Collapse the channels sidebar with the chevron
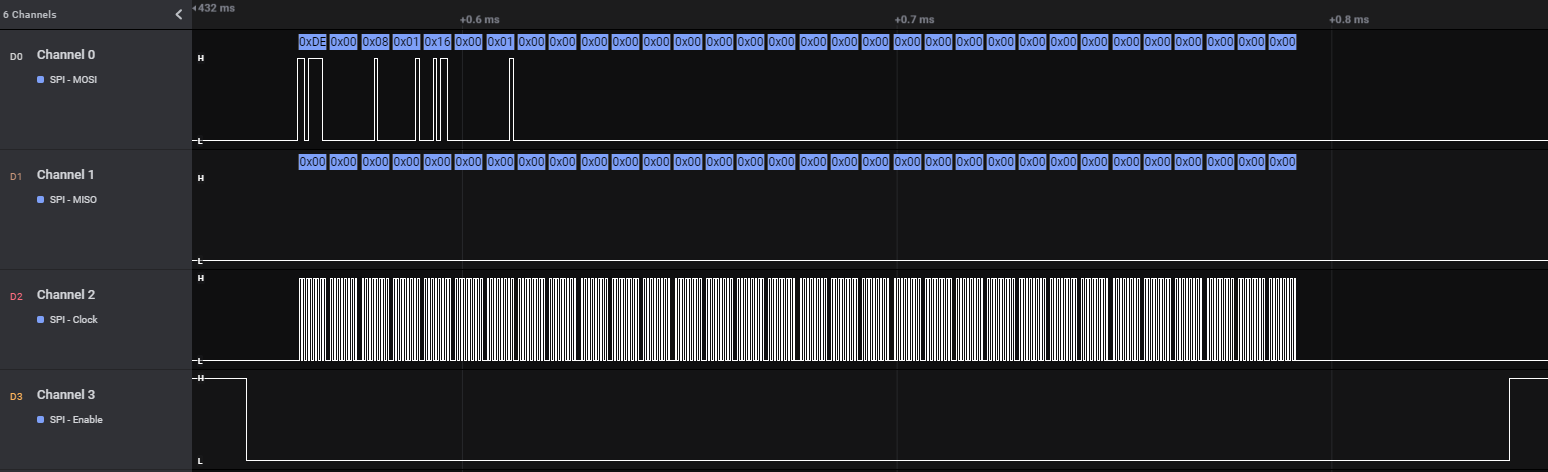 click(x=179, y=15)
